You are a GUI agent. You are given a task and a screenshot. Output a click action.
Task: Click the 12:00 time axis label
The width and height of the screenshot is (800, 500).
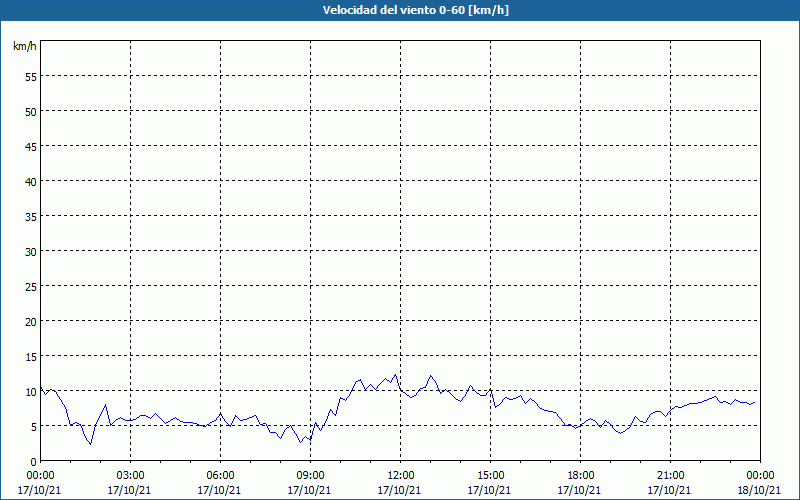click(400, 475)
